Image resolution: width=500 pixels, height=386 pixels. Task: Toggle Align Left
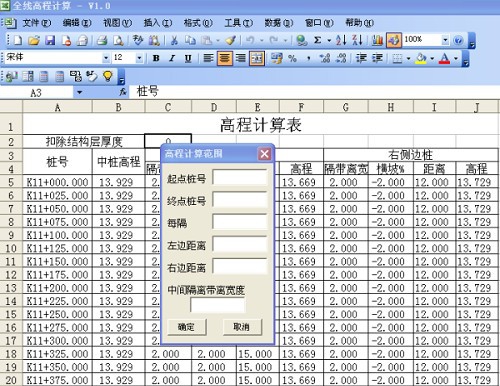coord(208,59)
